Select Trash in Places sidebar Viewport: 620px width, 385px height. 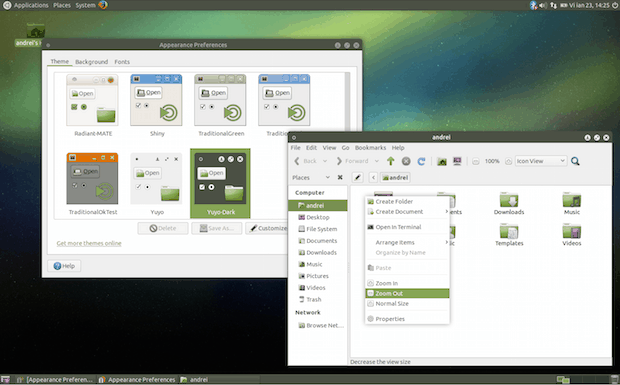[318, 299]
